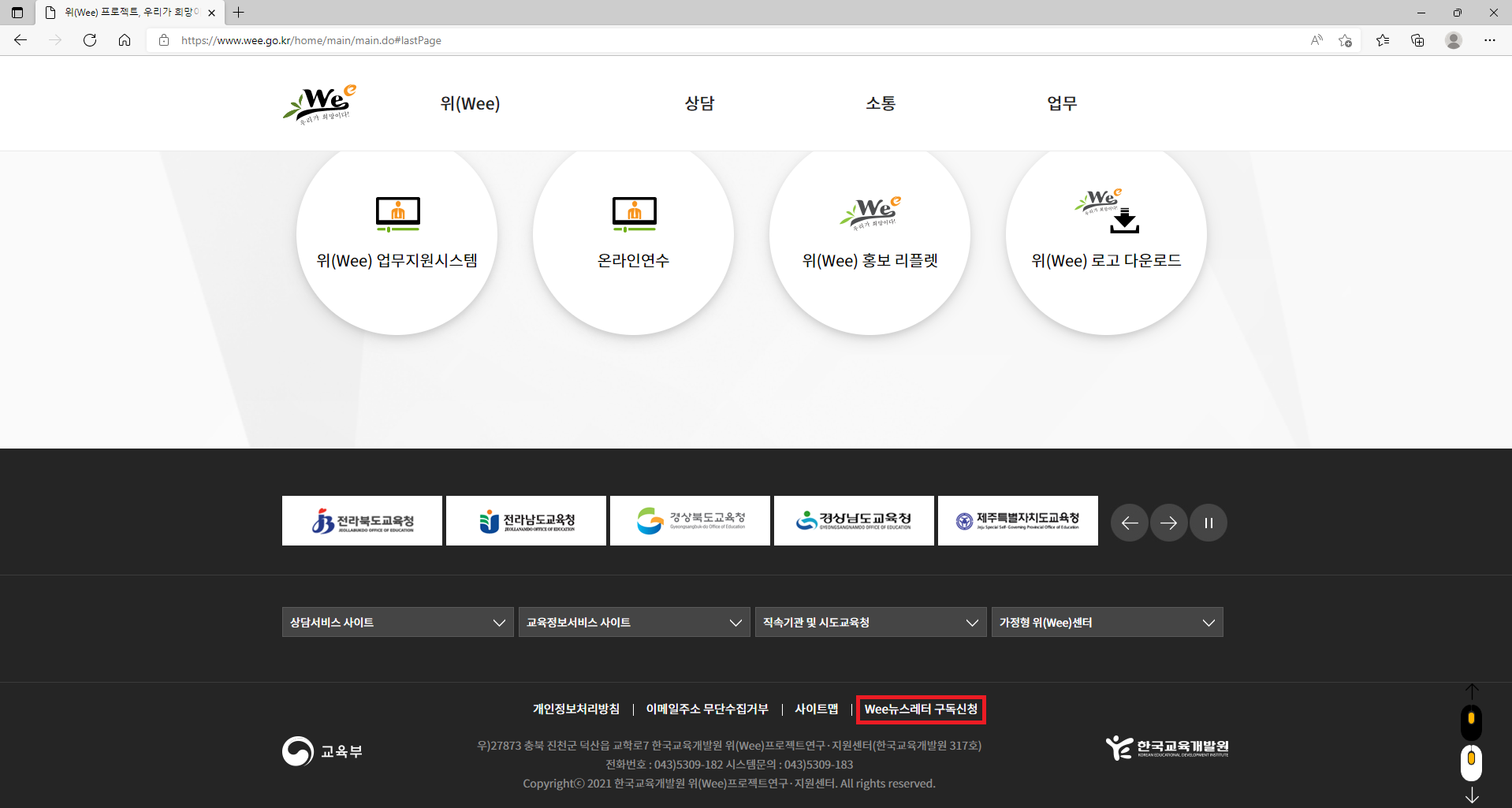1512x808 pixels.
Task: Open 전라남도교육청 banner
Action: click(x=526, y=520)
